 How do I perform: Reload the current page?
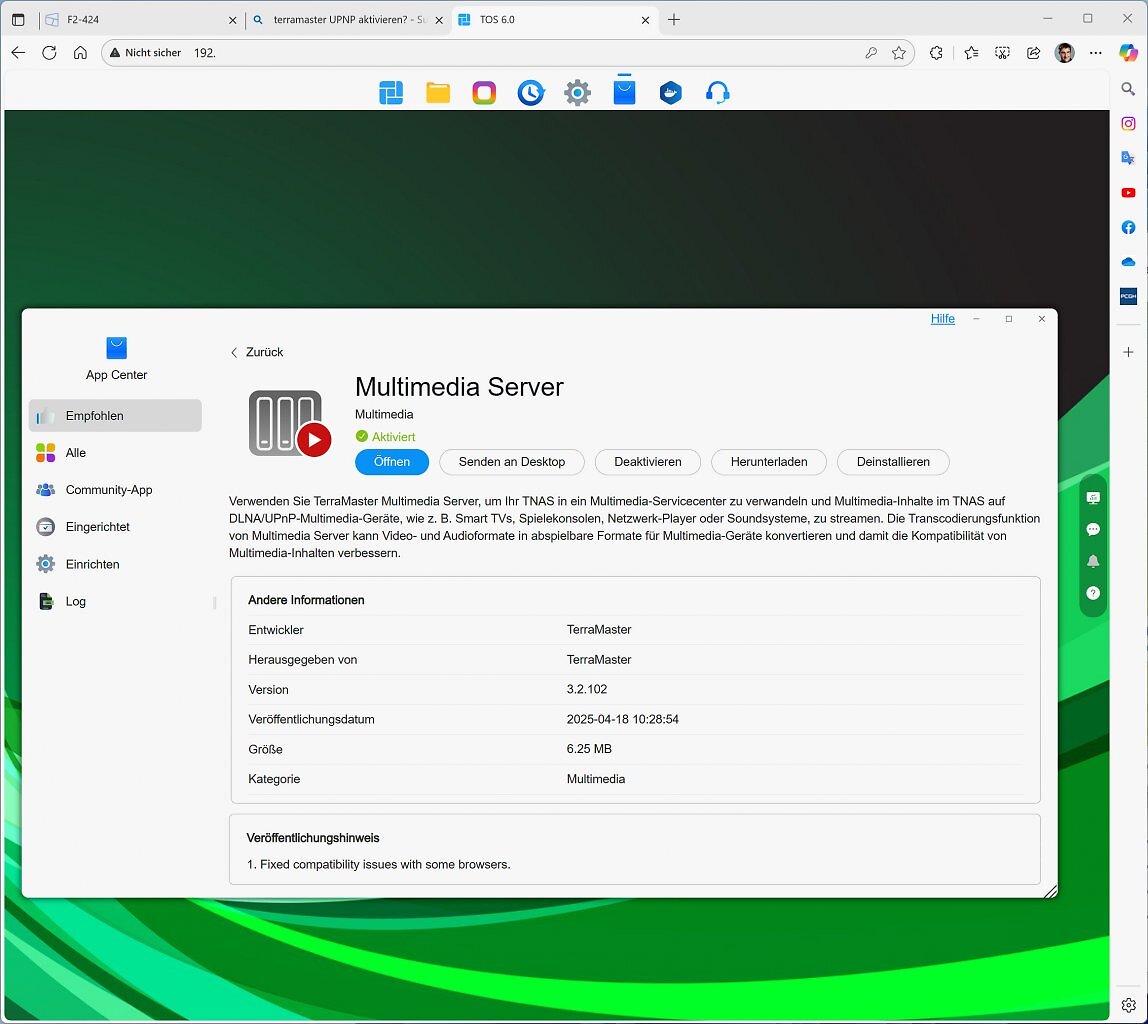(49, 53)
